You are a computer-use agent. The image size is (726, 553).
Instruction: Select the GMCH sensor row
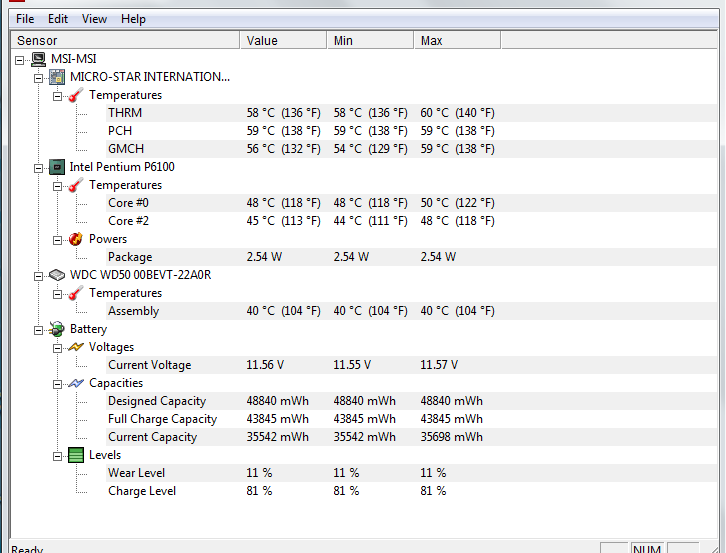click(411, 149)
